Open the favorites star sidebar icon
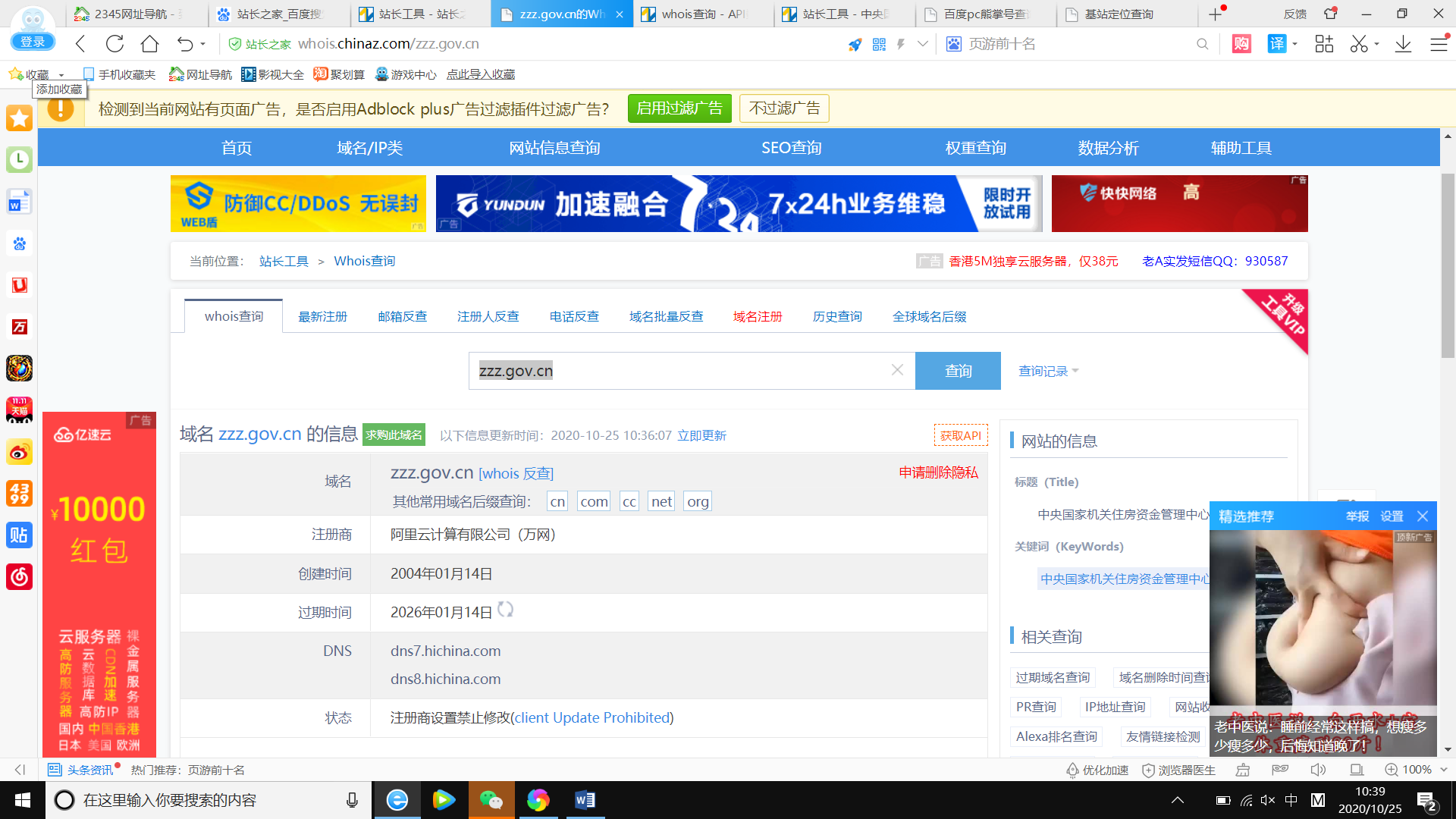Image resolution: width=1456 pixels, height=819 pixels. coord(19,118)
